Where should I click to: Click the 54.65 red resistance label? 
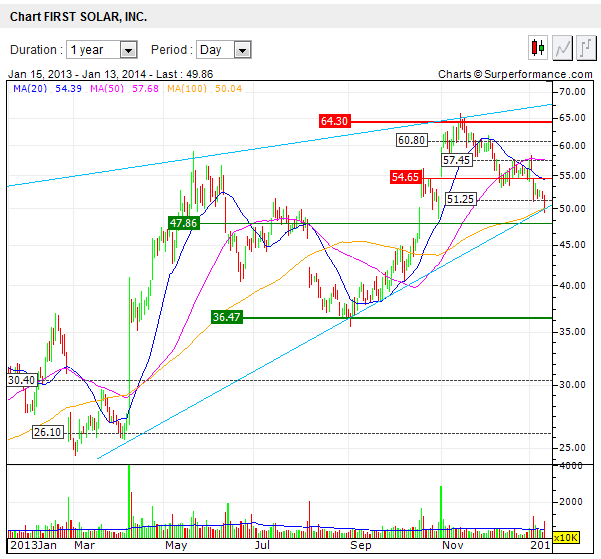click(x=406, y=177)
